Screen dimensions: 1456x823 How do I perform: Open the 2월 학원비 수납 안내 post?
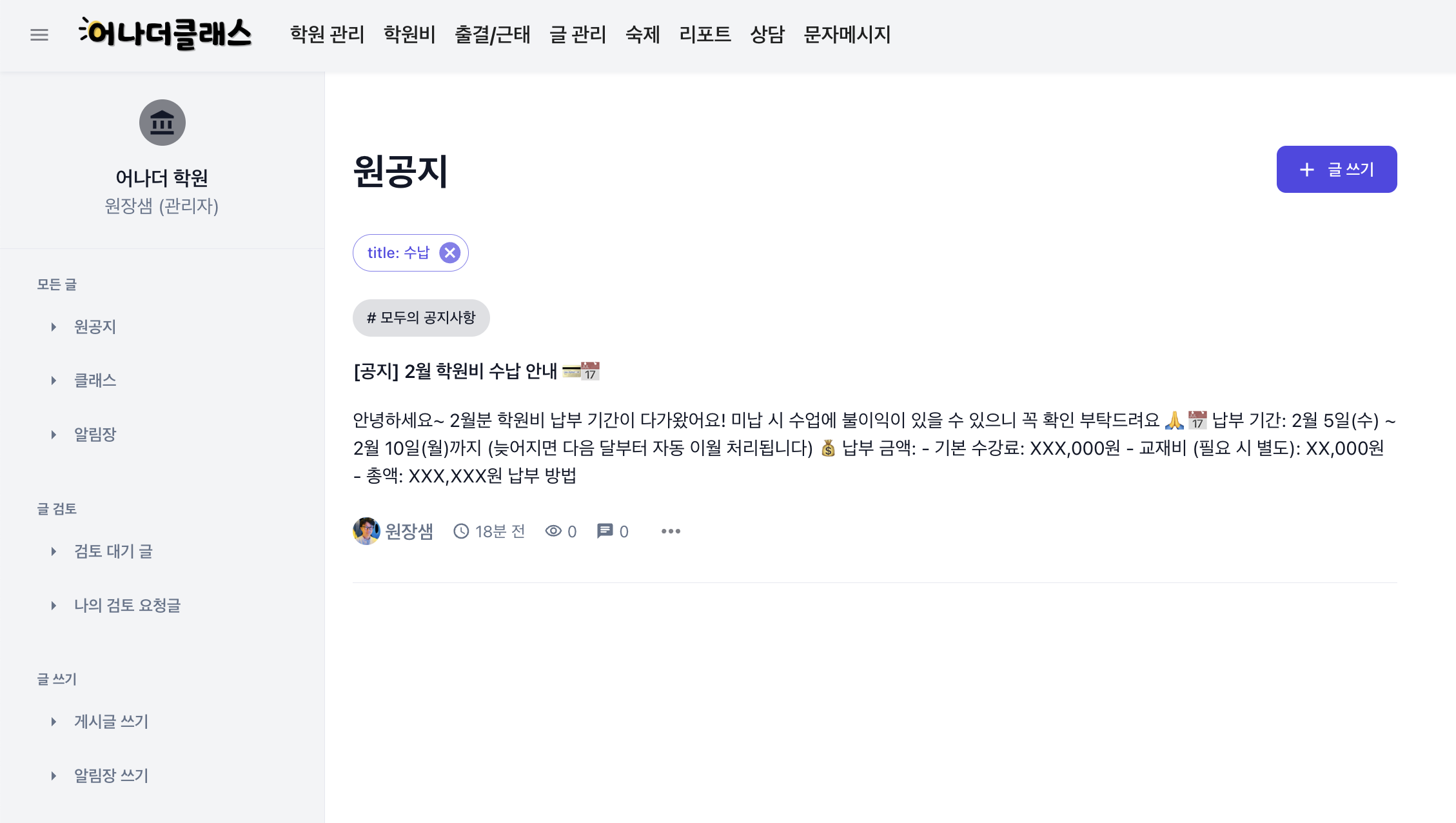click(x=455, y=372)
